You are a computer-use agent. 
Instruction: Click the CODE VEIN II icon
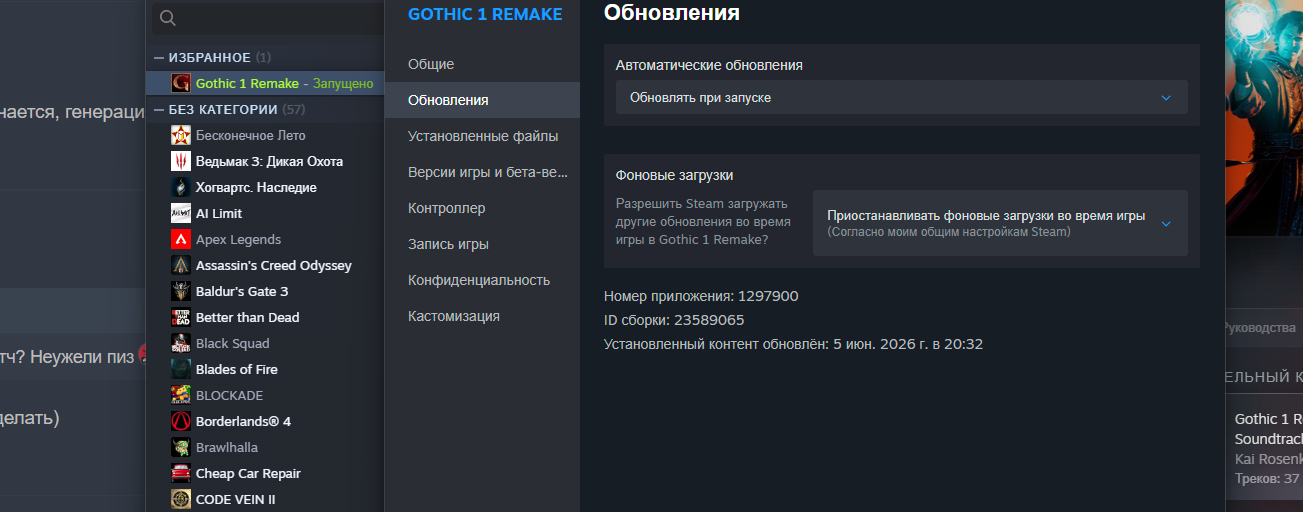coord(181,499)
